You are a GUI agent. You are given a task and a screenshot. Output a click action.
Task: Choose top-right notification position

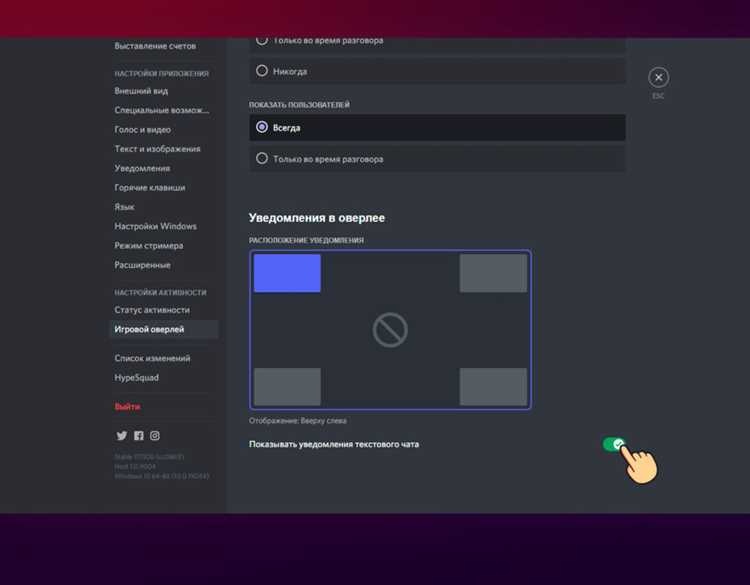coord(493,273)
